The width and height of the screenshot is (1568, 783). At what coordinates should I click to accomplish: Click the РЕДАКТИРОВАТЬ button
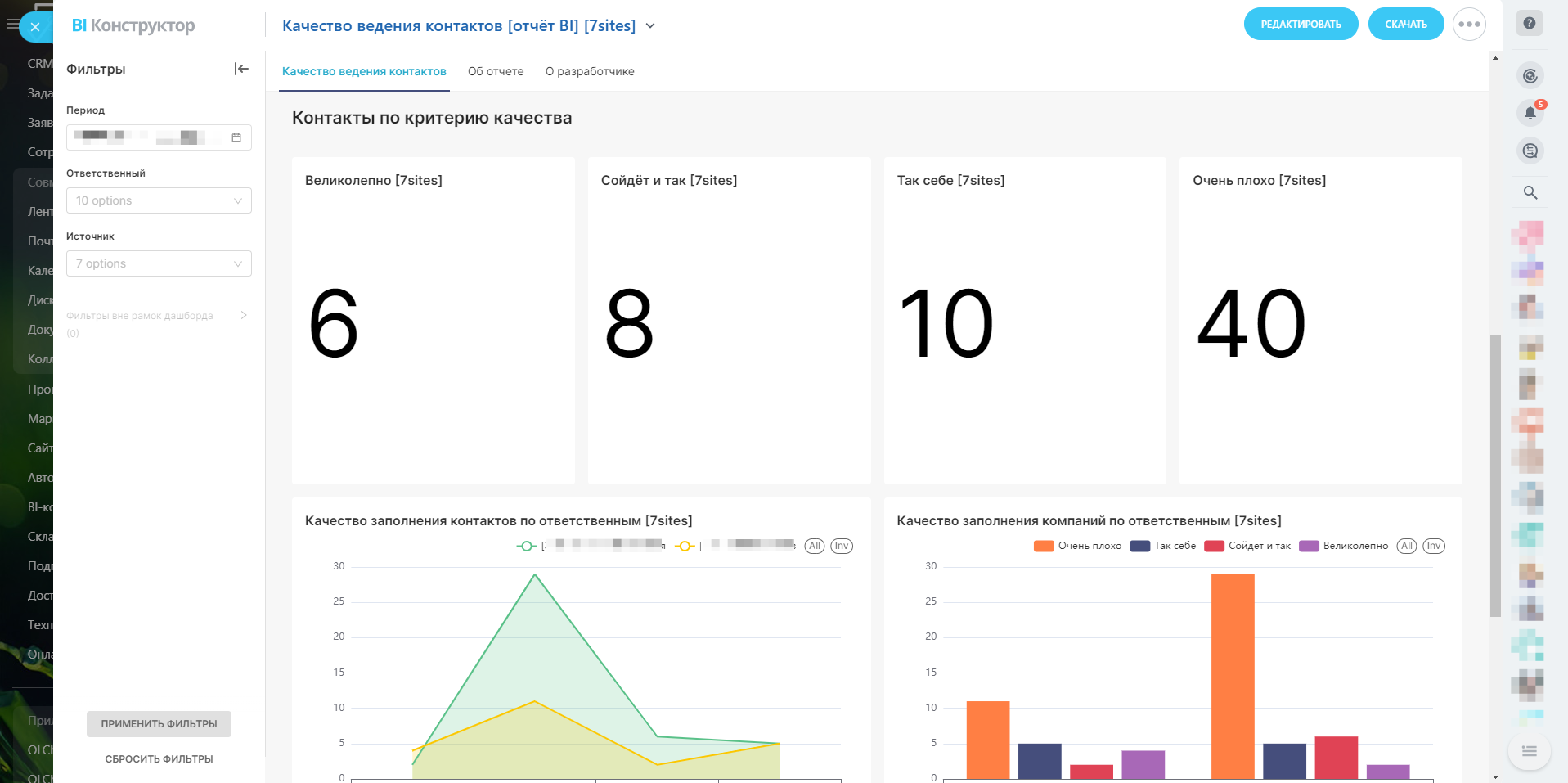(x=1301, y=25)
